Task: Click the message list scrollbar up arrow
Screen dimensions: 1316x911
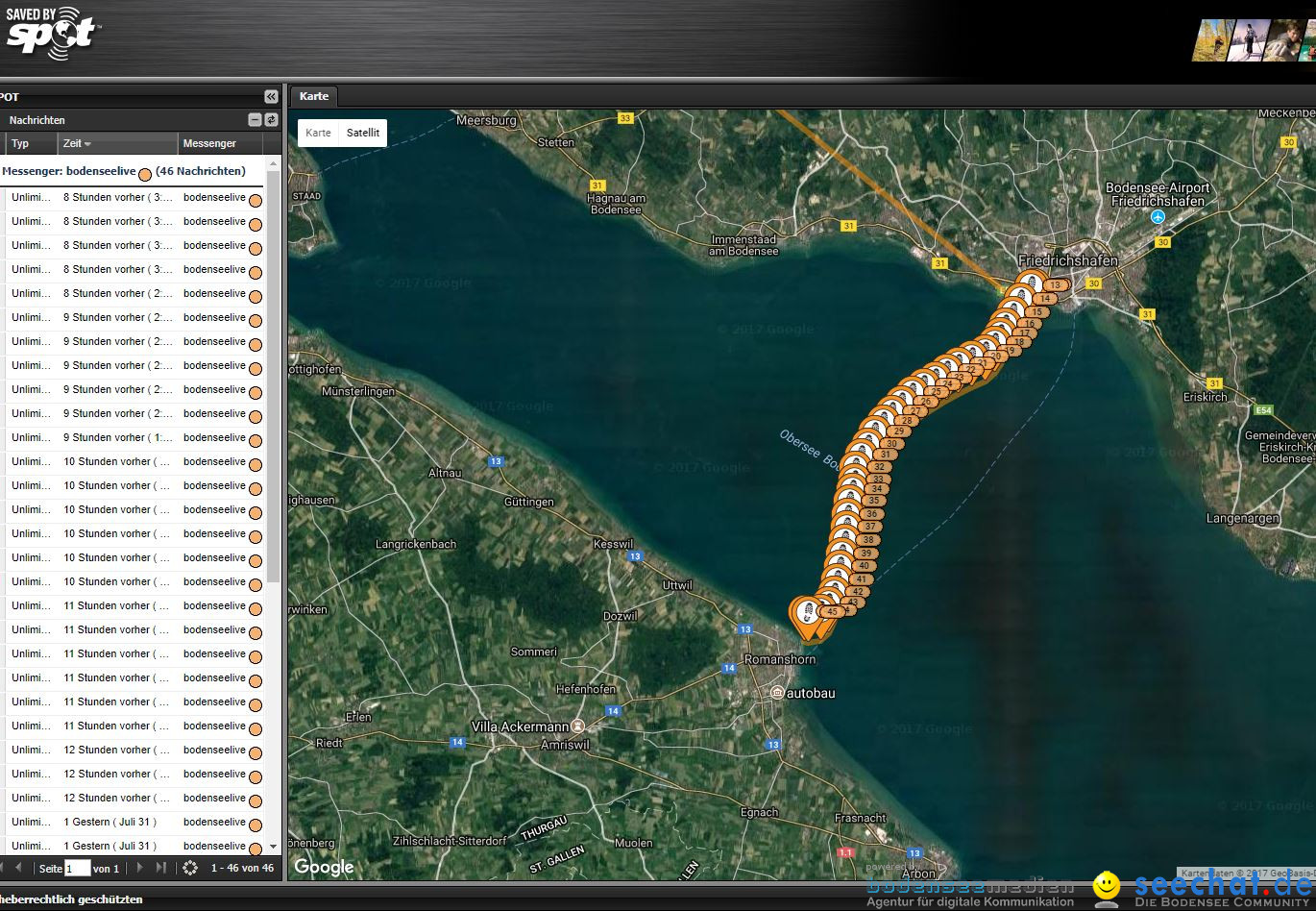Action: [273, 164]
